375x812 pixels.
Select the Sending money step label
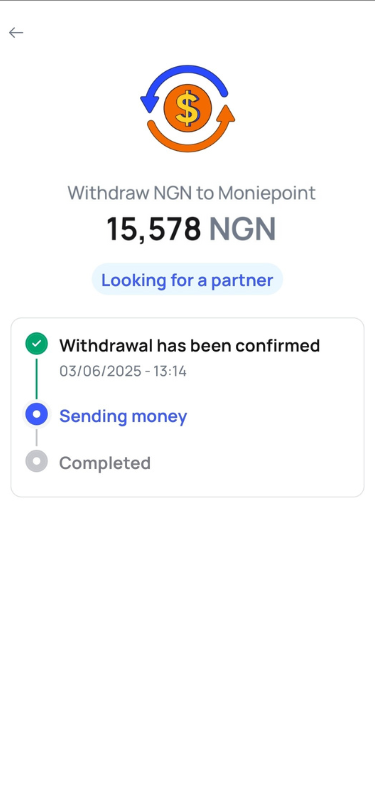[123, 416]
